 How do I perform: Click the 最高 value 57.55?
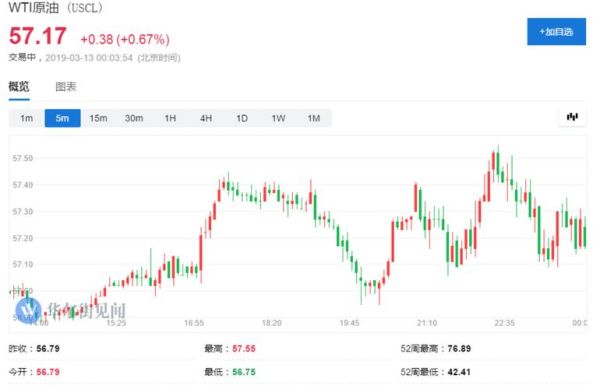[244, 348]
